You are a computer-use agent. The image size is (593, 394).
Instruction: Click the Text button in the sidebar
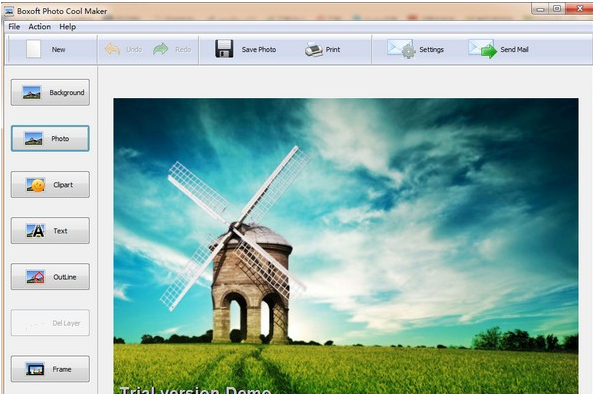tap(50, 231)
